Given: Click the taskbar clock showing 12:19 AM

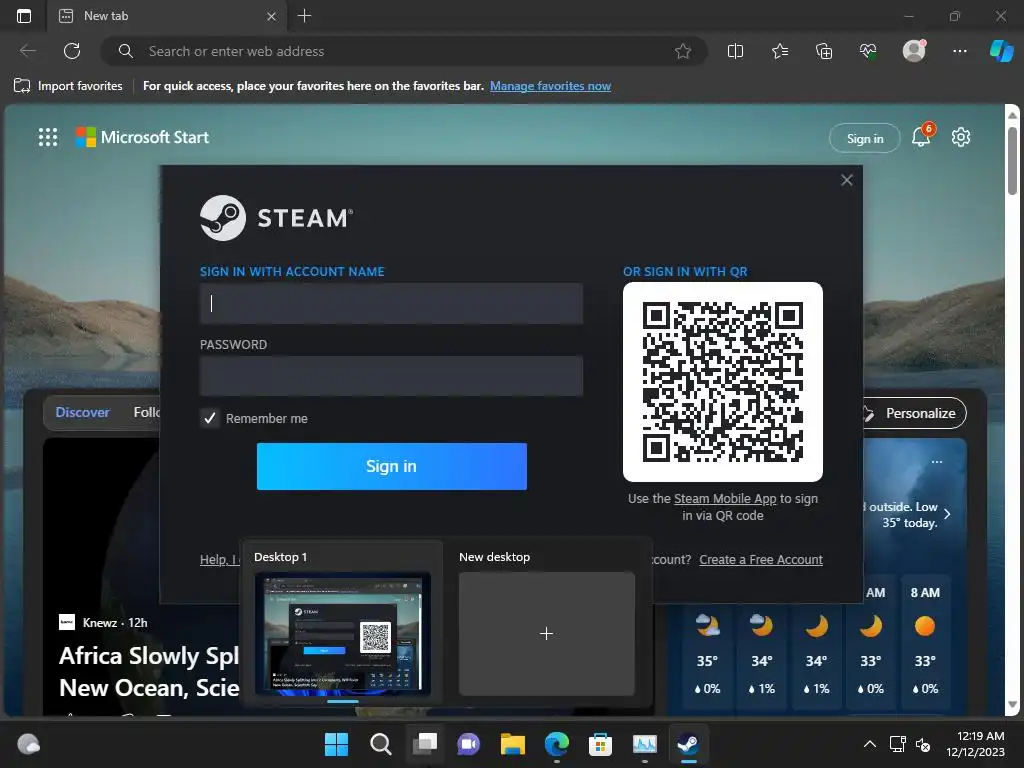Looking at the screenshot, I should click(x=975, y=744).
